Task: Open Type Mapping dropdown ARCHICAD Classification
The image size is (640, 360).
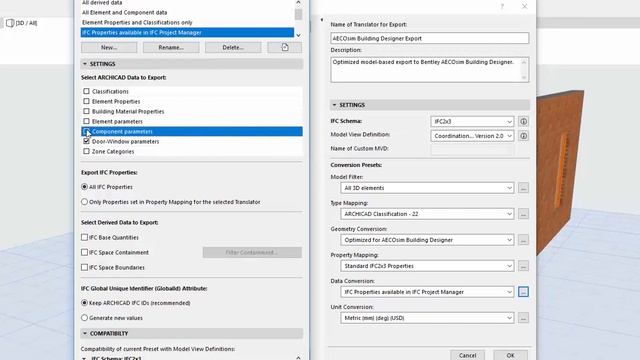Action: click(x=427, y=214)
